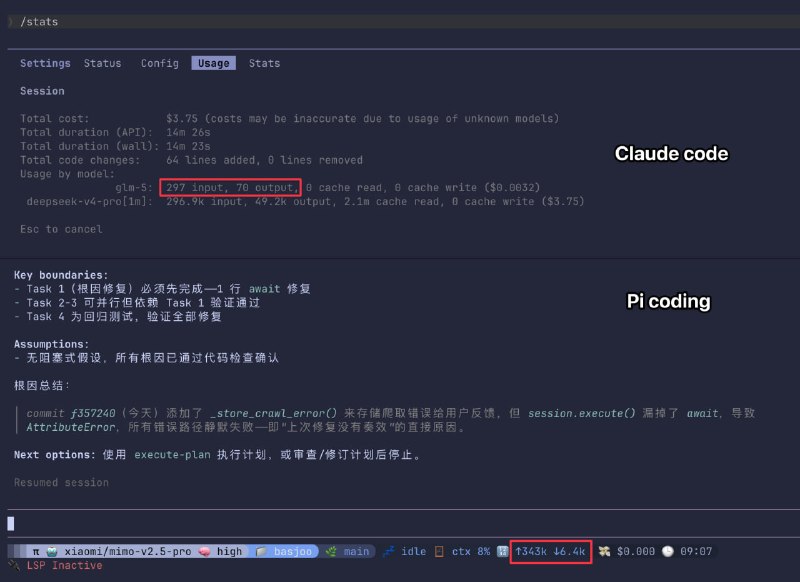
Task: Click the LSP Inactive status text
Action: point(64,565)
